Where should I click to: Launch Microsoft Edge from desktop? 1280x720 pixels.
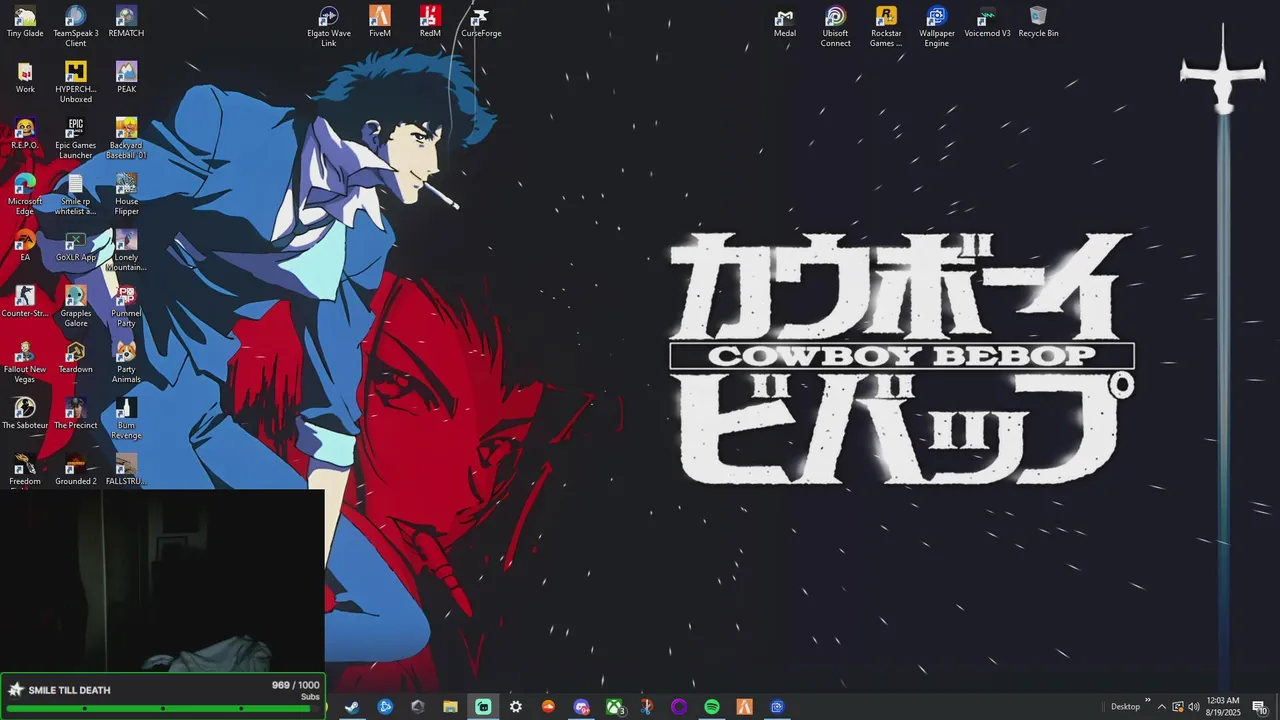(25, 194)
